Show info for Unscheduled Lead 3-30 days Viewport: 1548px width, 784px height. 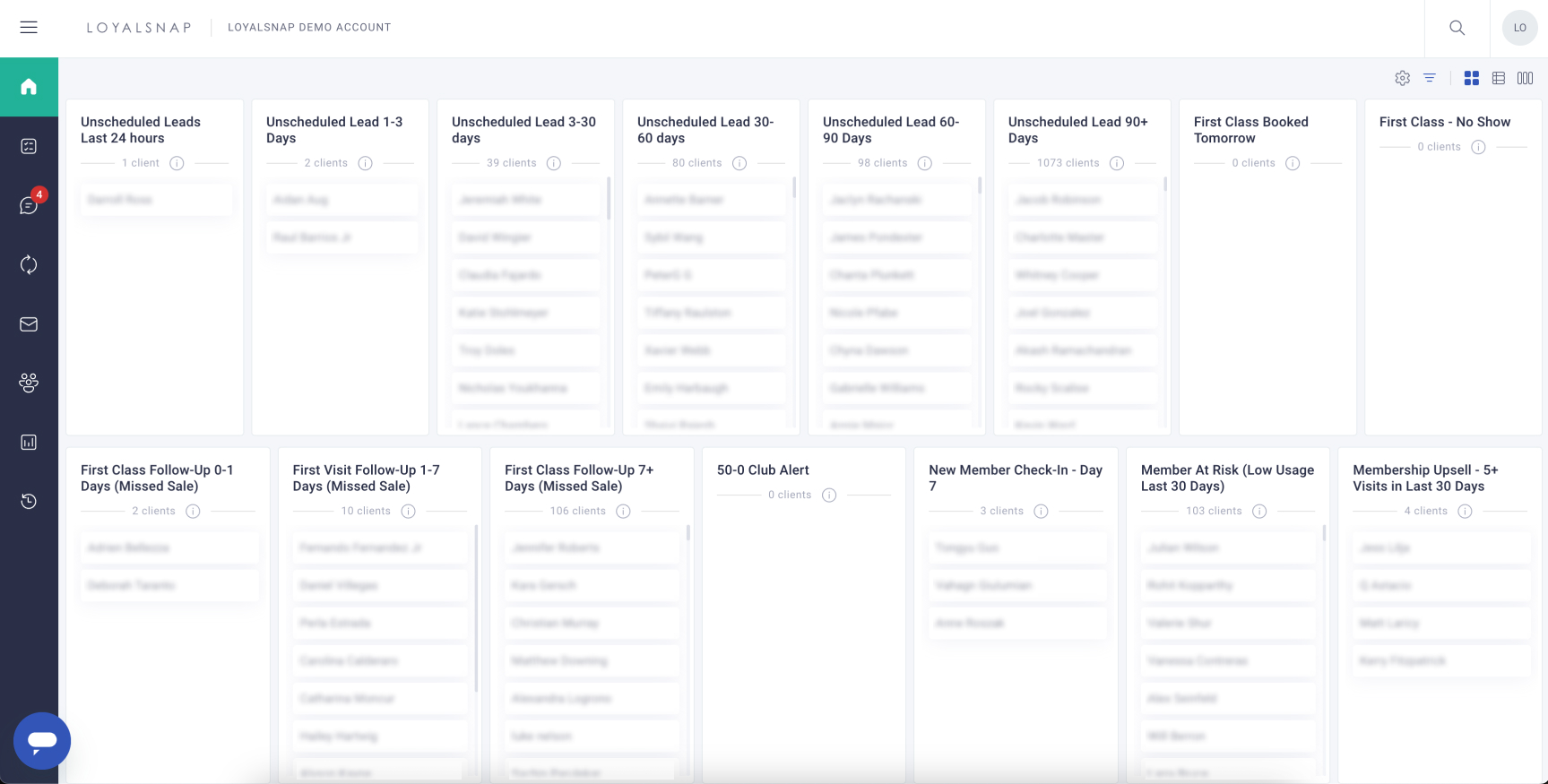554,163
